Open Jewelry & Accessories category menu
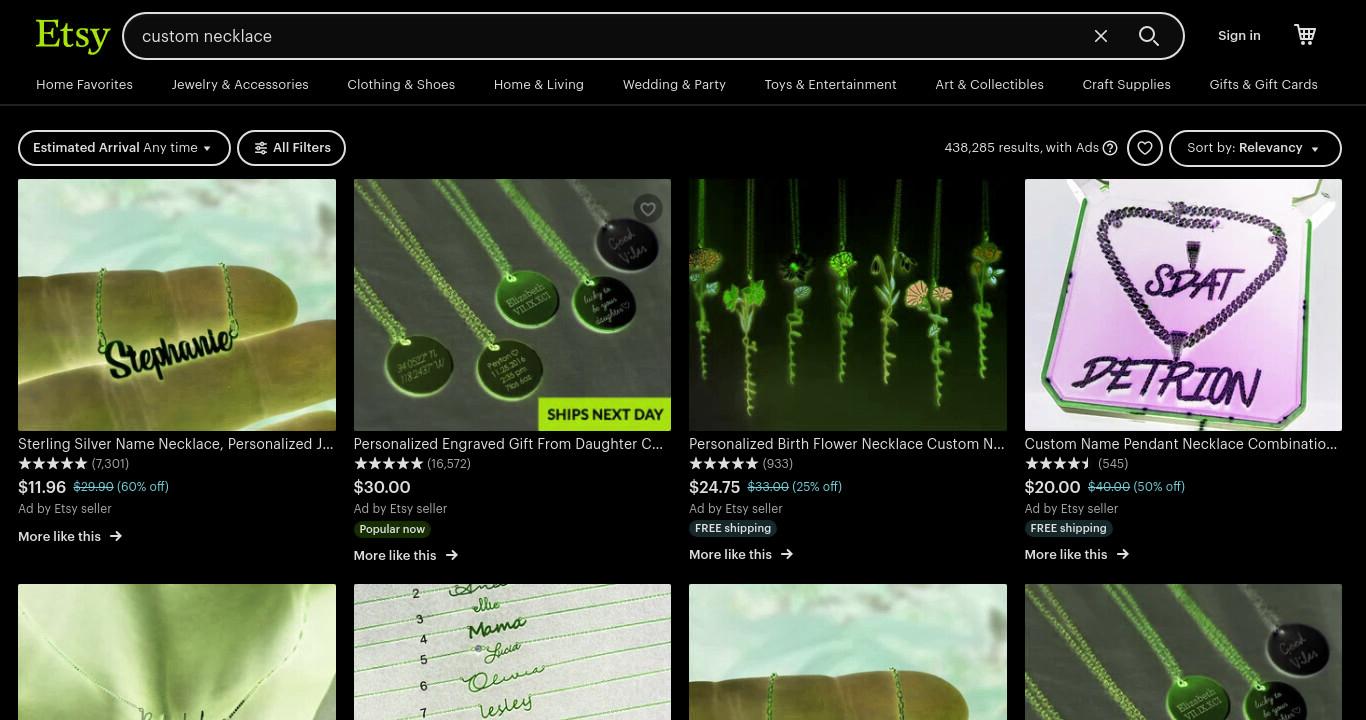 point(240,85)
